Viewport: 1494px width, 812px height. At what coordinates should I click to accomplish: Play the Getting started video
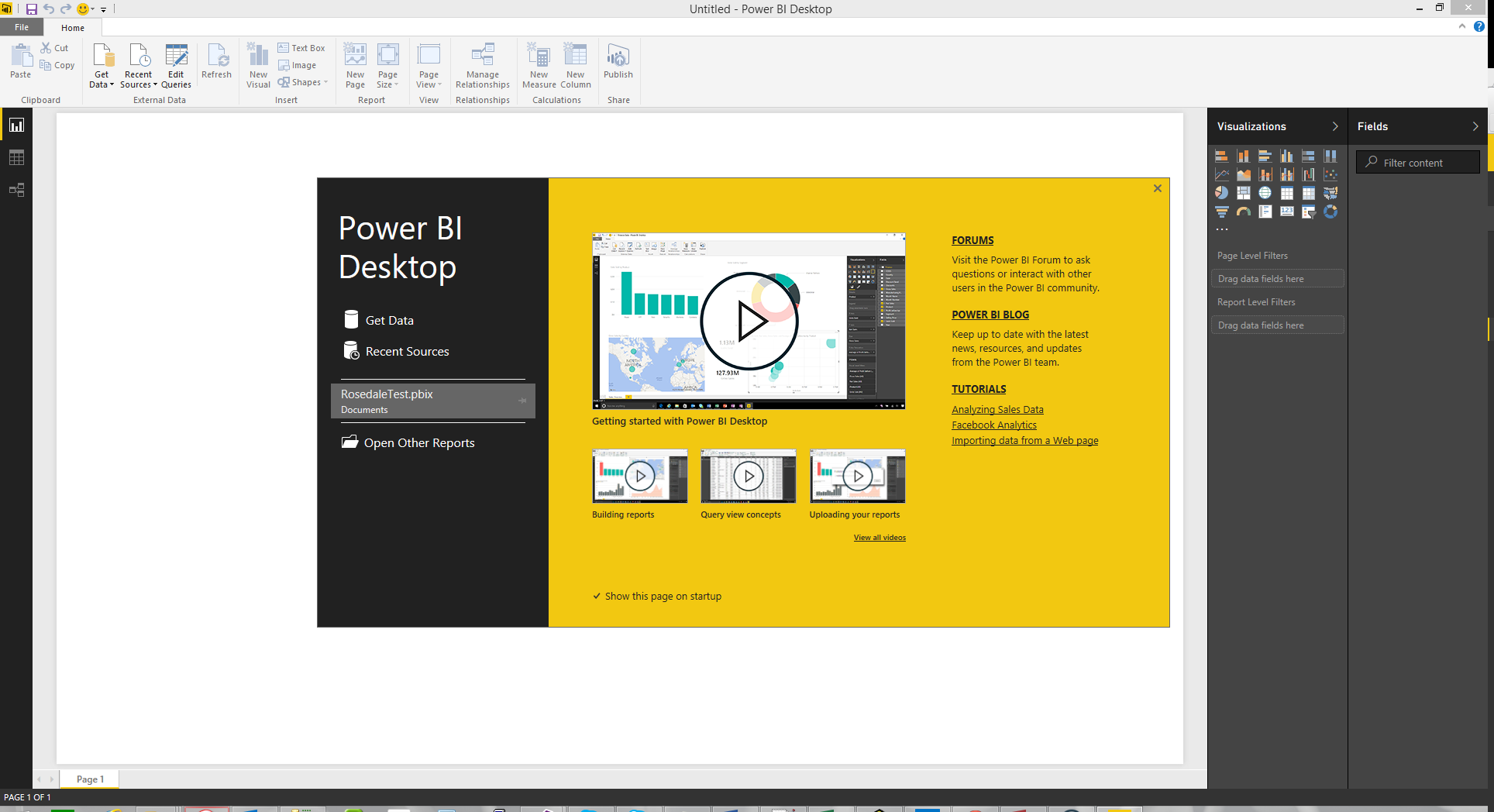[749, 321]
